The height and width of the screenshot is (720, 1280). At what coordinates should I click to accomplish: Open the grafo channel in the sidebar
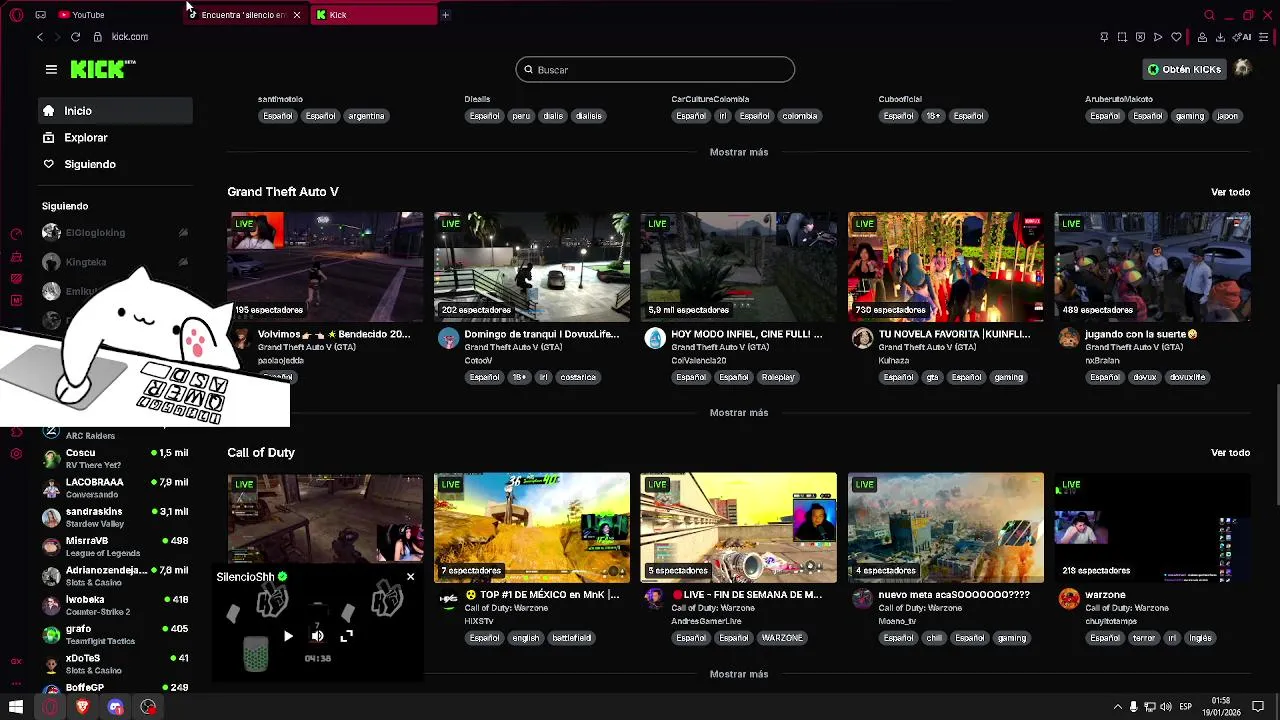[116, 634]
